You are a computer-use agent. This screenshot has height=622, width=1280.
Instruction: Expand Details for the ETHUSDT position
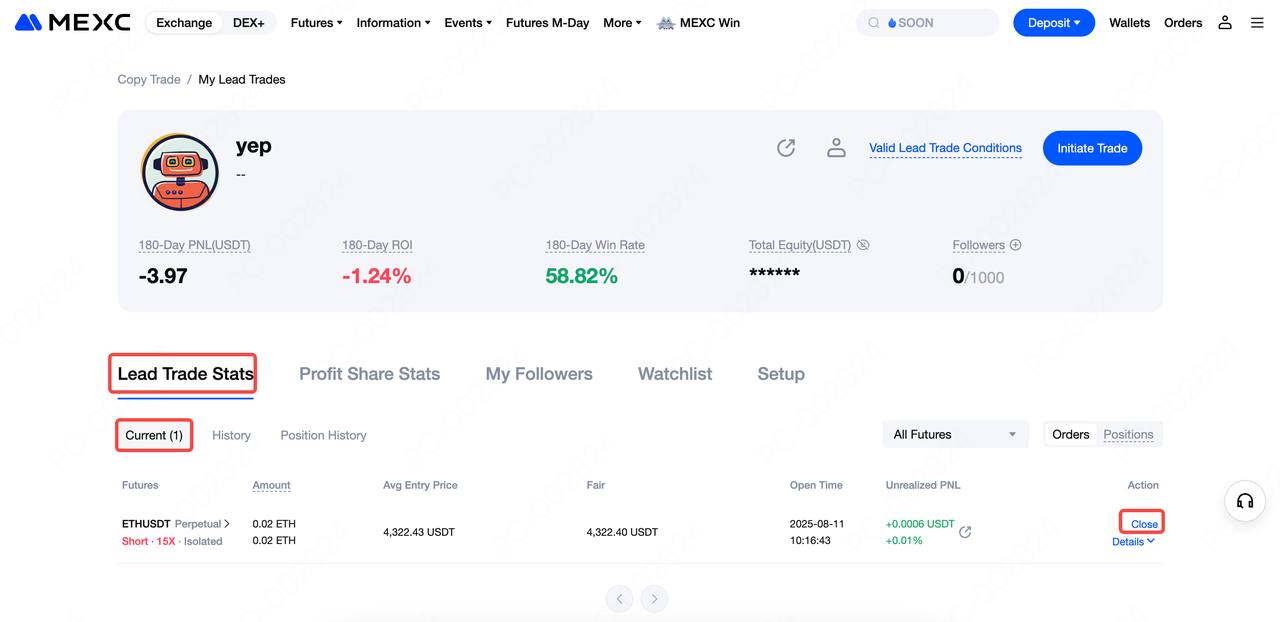(x=1133, y=541)
